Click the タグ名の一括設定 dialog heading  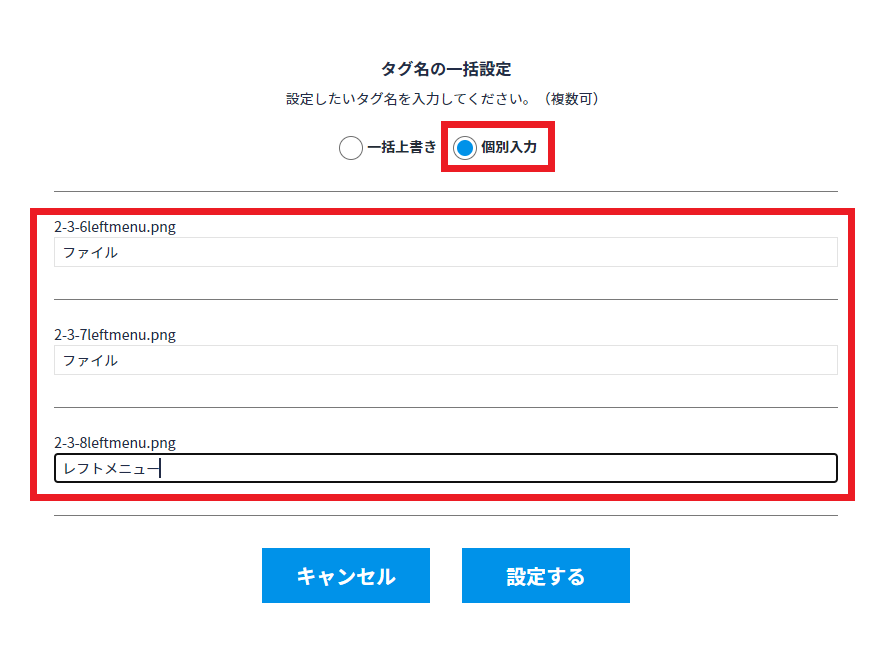pyautogui.click(x=446, y=69)
